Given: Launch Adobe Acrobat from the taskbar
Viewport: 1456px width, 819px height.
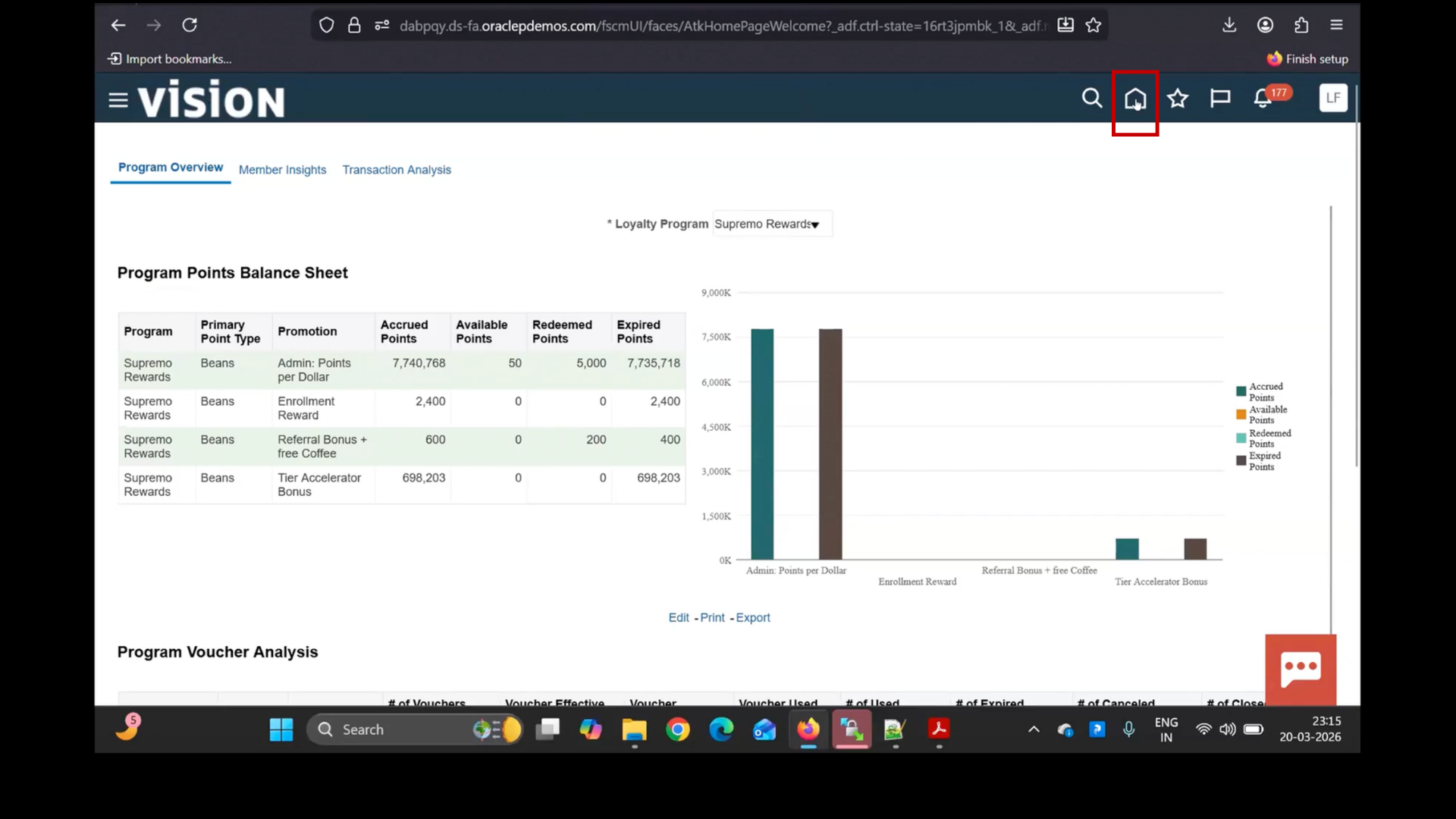Looking at the screenshot, I should click(939, 730).
